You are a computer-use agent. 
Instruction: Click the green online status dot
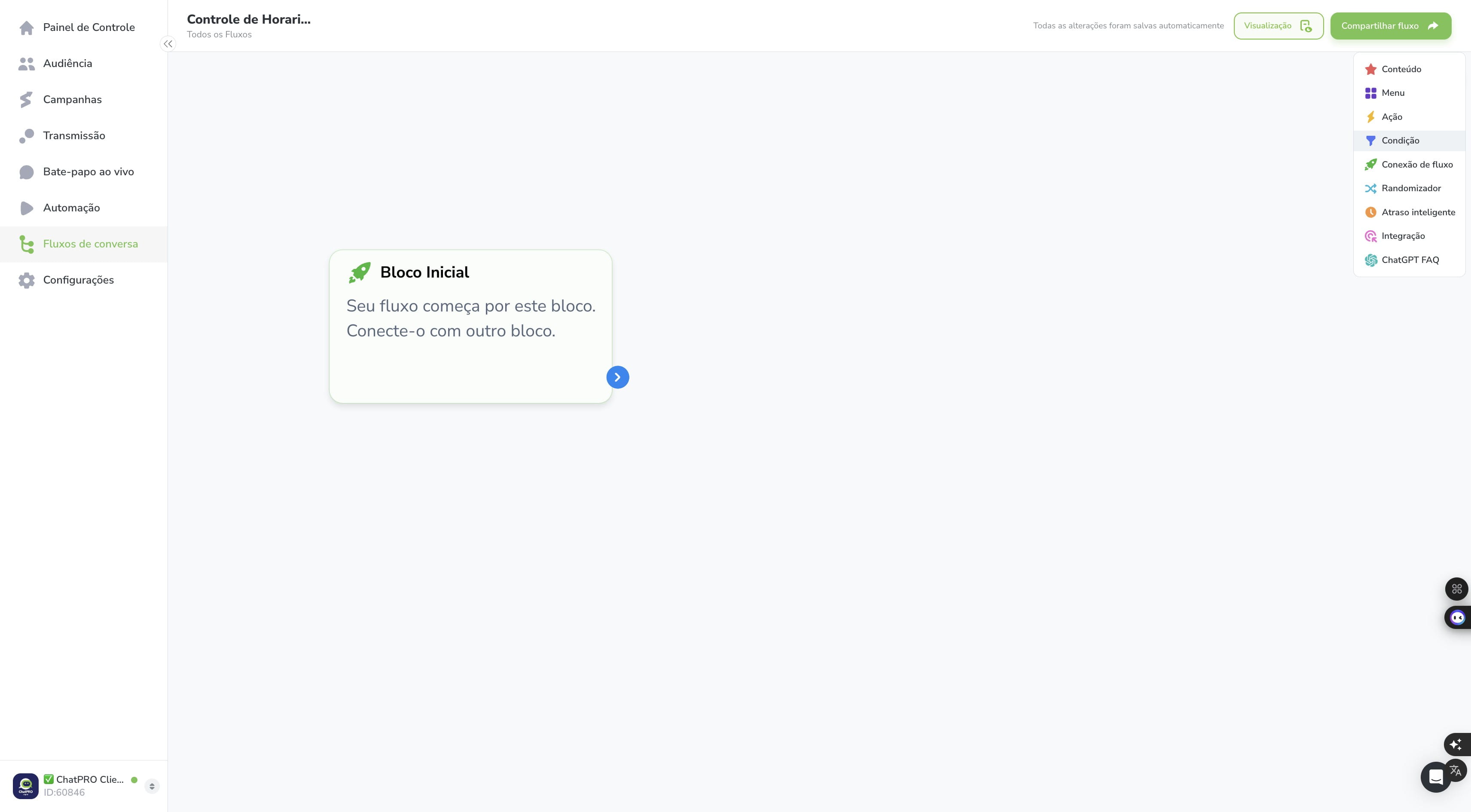pos(134,780)
